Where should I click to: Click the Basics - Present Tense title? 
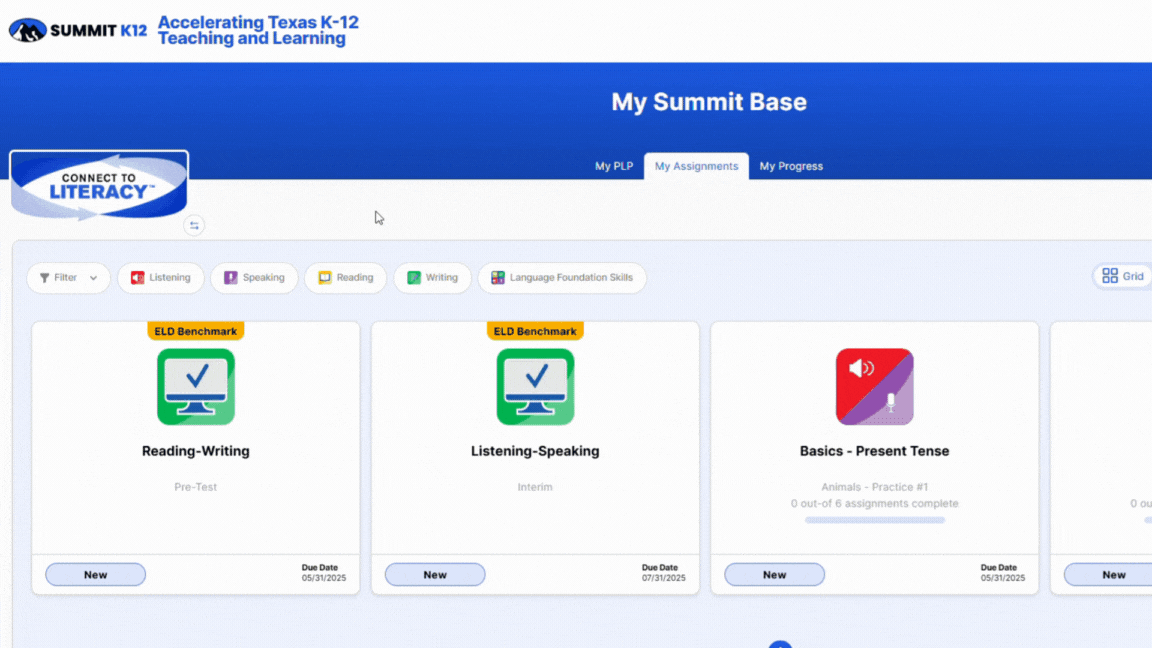pyautogui.click(x=874, y=451)
